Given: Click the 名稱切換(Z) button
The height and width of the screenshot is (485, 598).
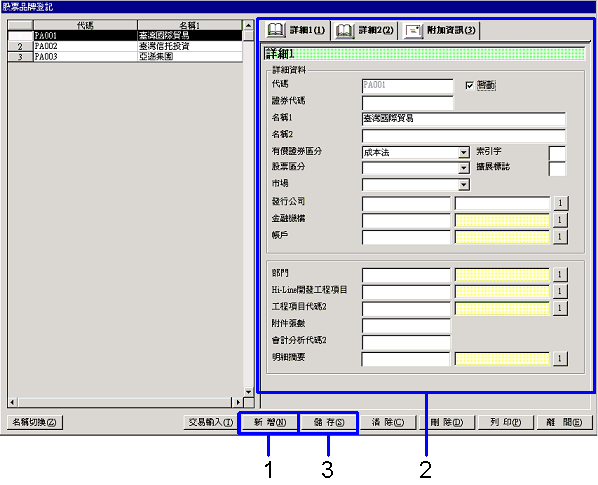Looking at the screenshot, I should click(35, 422).
